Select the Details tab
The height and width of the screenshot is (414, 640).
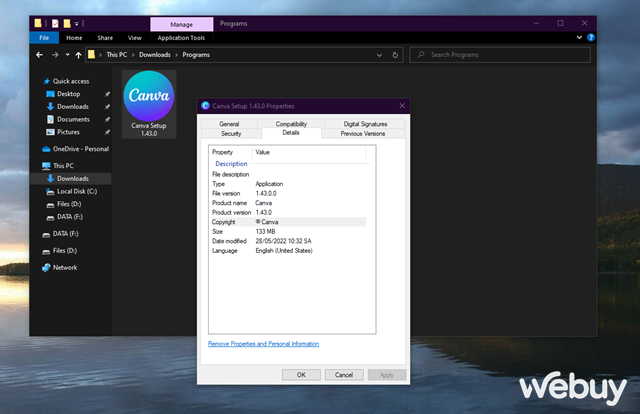tap(291, 133)
